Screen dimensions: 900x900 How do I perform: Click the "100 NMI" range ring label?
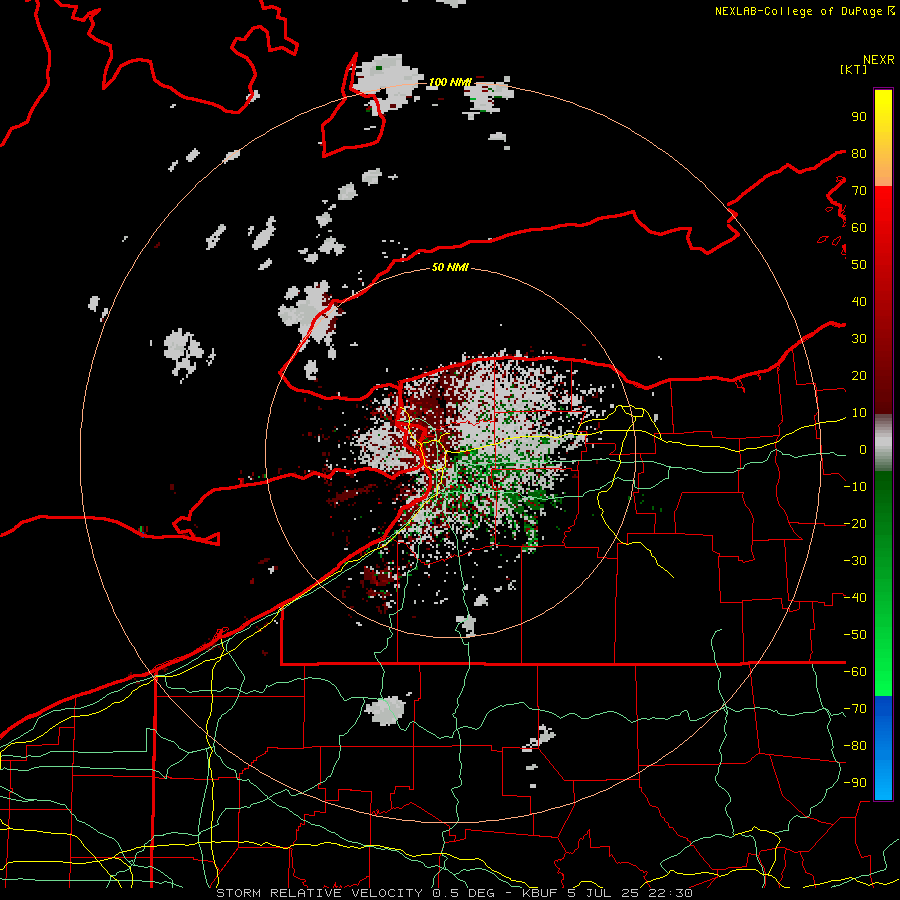coord(449,82)
